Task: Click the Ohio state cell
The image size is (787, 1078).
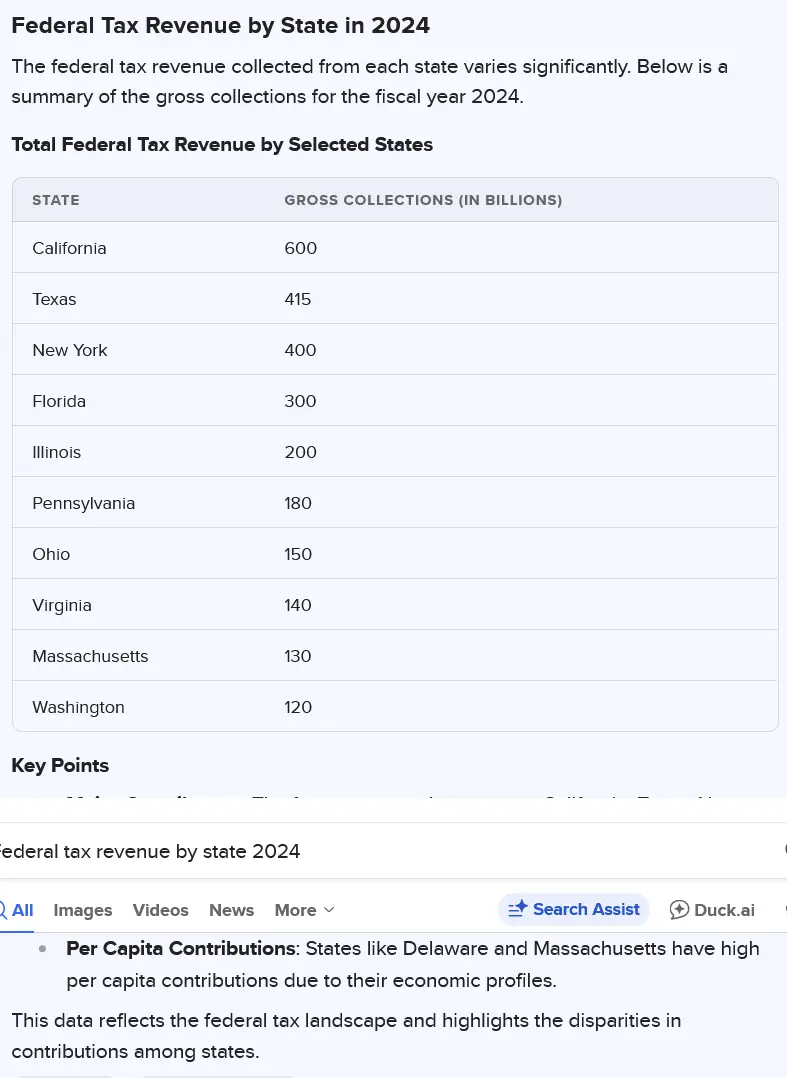Action: click(51, 554)
